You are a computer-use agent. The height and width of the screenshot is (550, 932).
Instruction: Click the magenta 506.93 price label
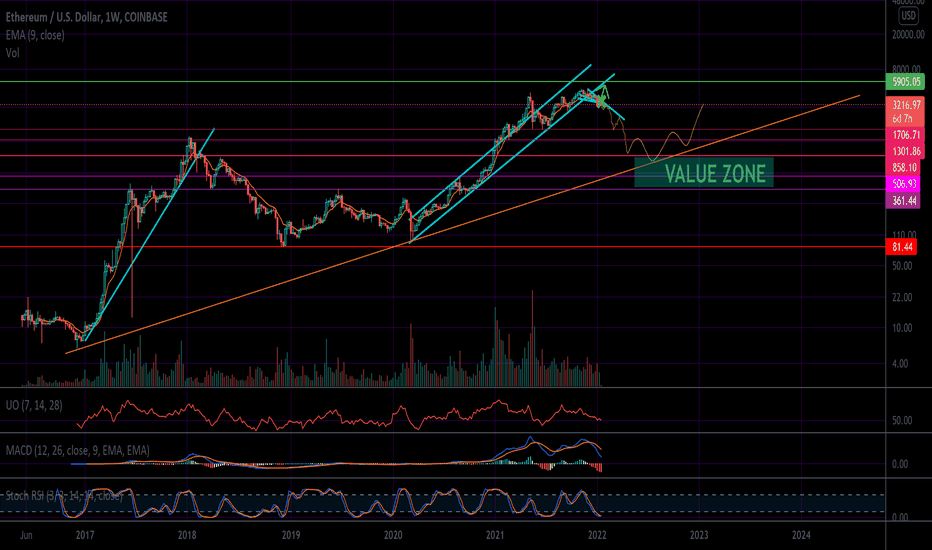[903, 184]
